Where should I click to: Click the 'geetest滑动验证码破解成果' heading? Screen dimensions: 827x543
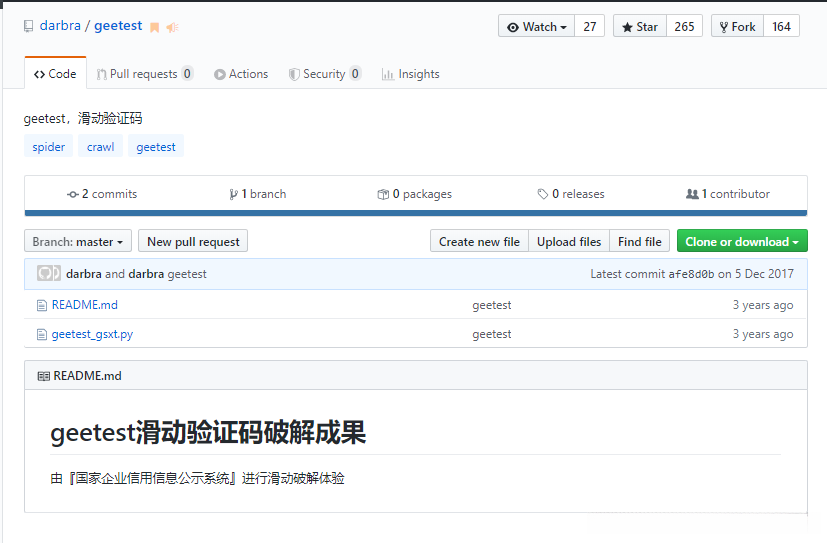(x=208, y=433)
